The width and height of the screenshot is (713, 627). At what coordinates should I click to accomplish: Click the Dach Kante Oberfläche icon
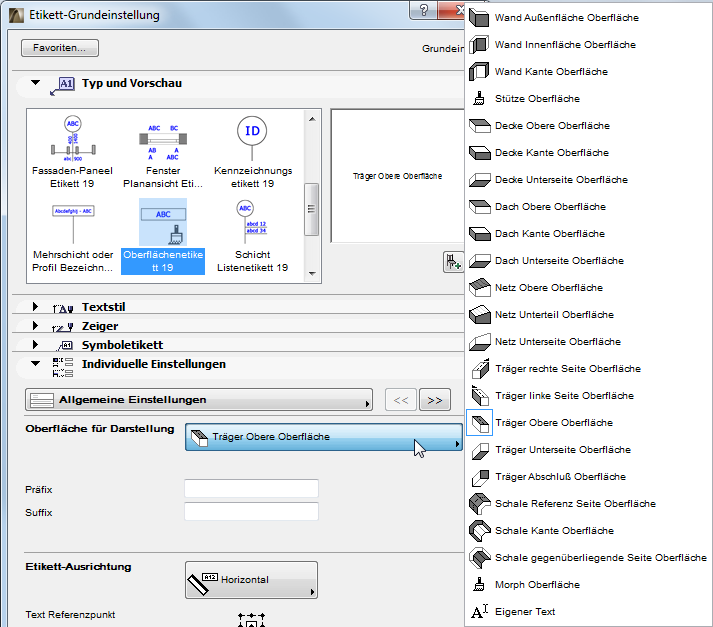tap(479, 234)
